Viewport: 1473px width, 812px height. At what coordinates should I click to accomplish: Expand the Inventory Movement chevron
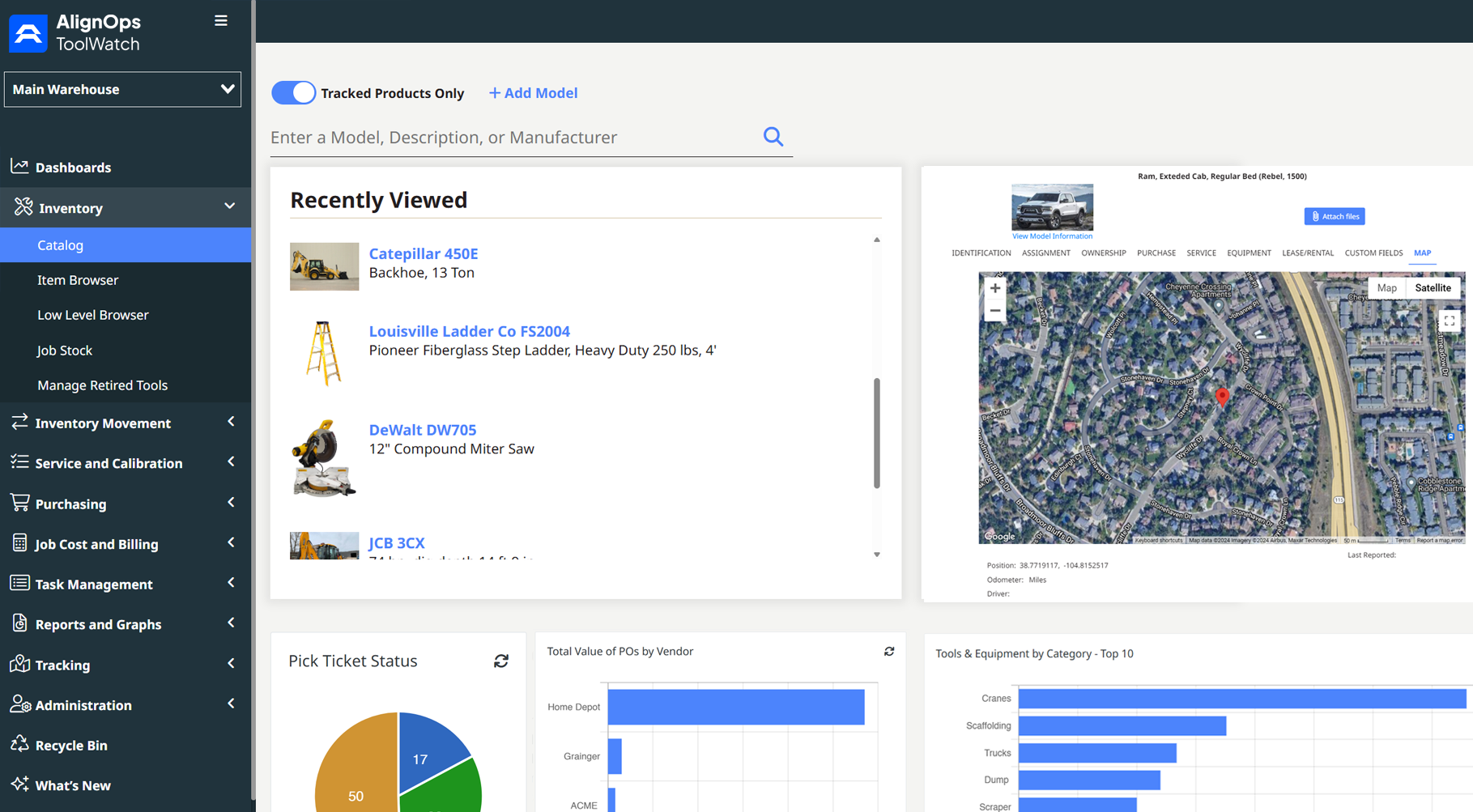[x=232, y=422]
